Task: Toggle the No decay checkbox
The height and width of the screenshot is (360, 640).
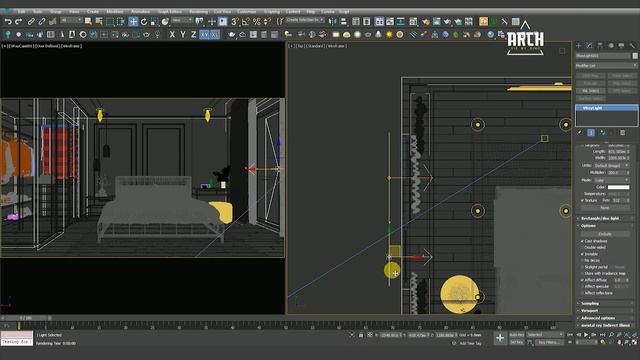Action: click(582, 260)
